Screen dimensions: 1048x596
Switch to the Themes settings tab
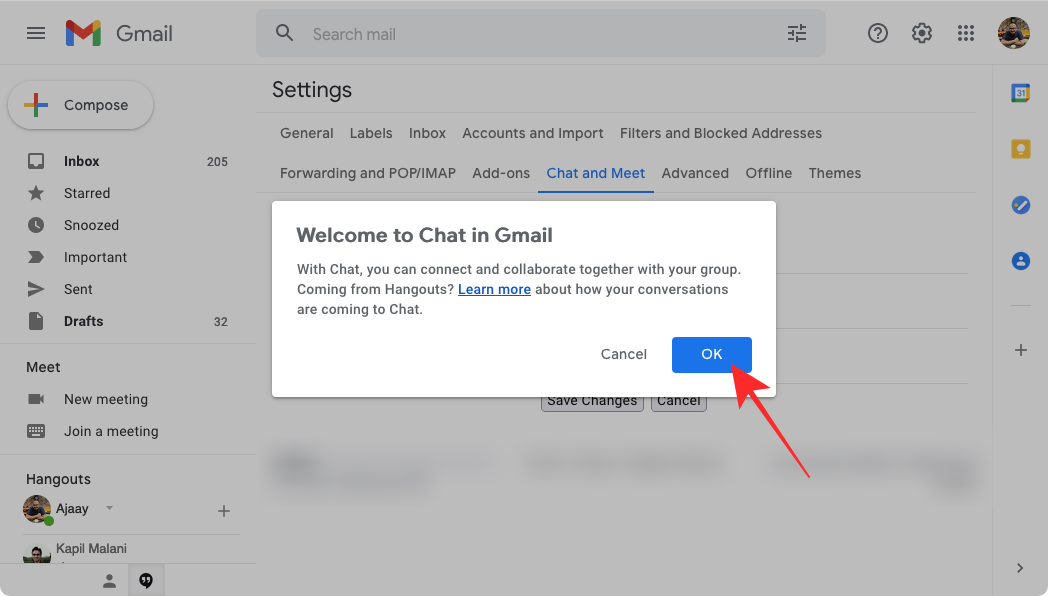pos(835,173)
